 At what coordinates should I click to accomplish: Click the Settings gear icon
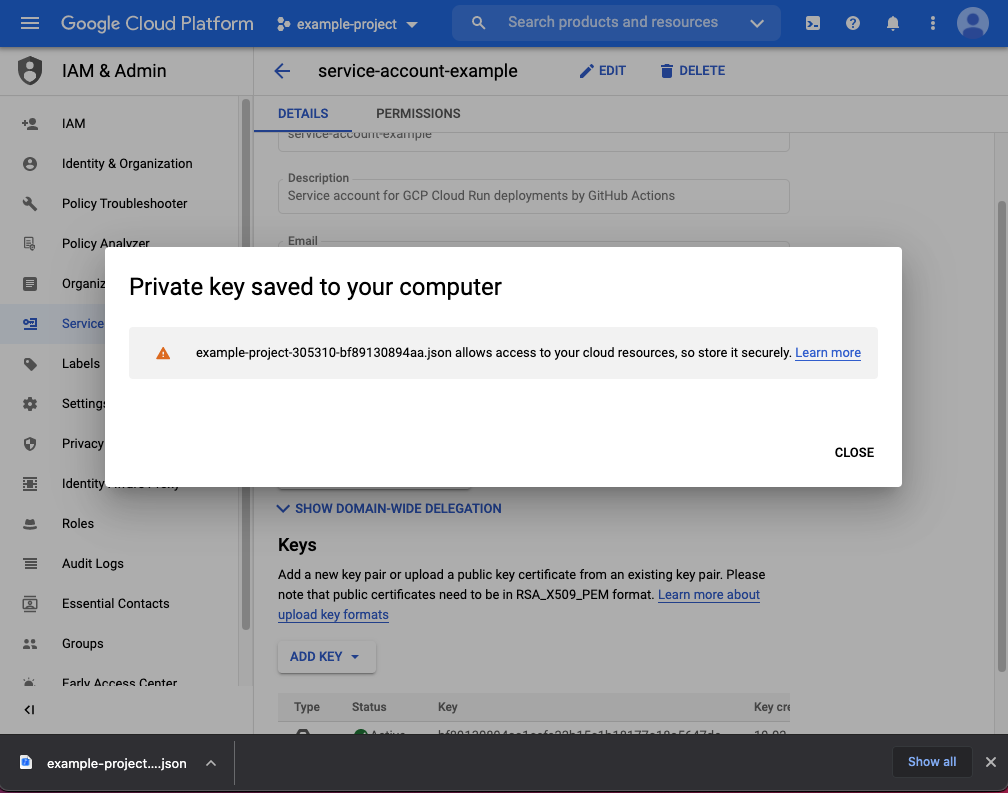tap(30, 404)
